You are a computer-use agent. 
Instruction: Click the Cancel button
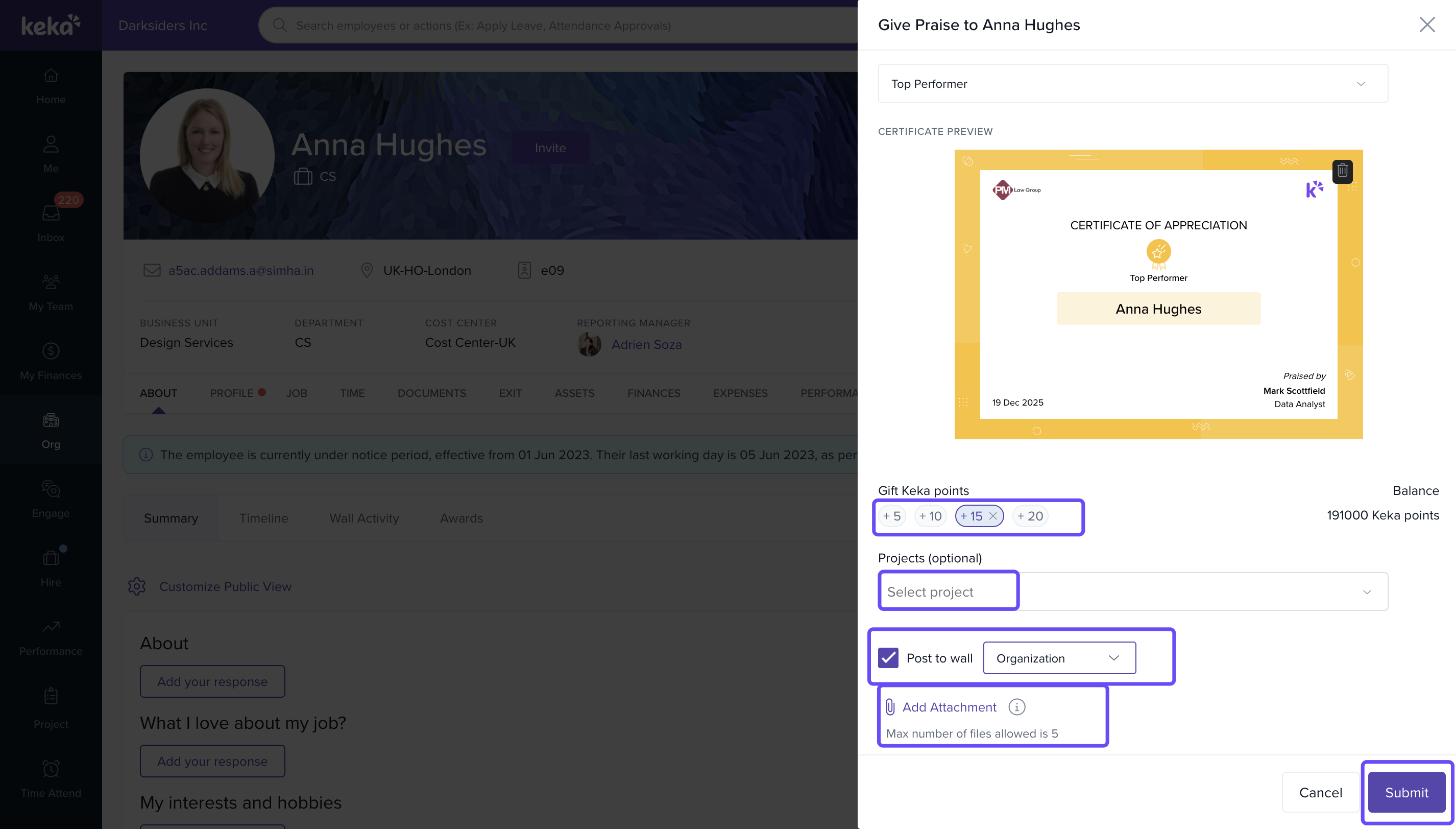click(x=1320, y=792)
